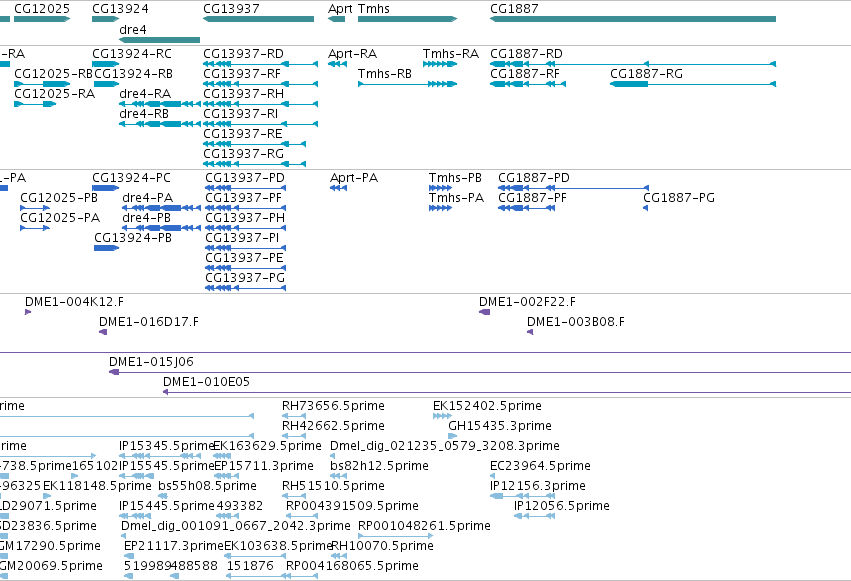
Task: Select transcript Tmhs-RA
Action: pos(440,64)
